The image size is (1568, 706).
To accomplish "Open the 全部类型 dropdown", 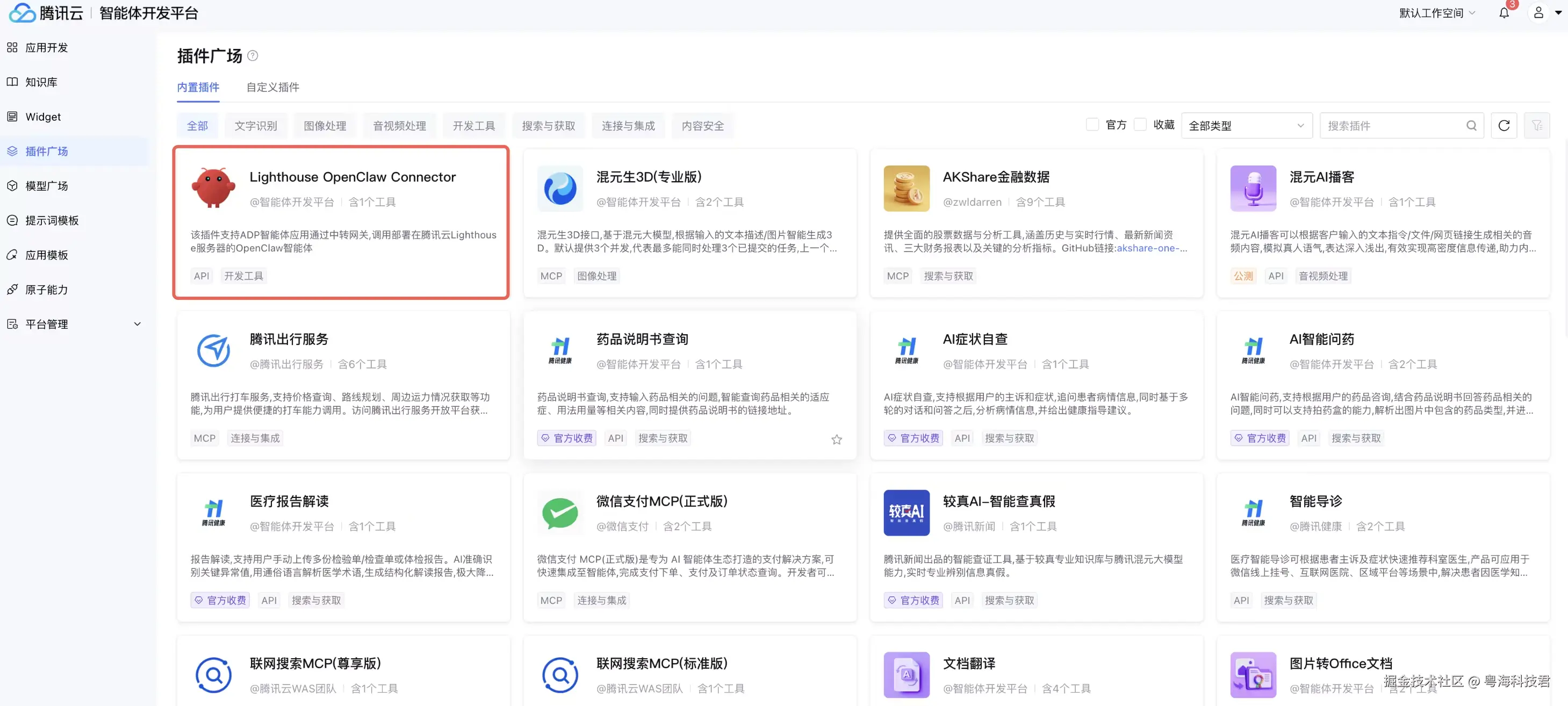I will (x=1246, y=125).
